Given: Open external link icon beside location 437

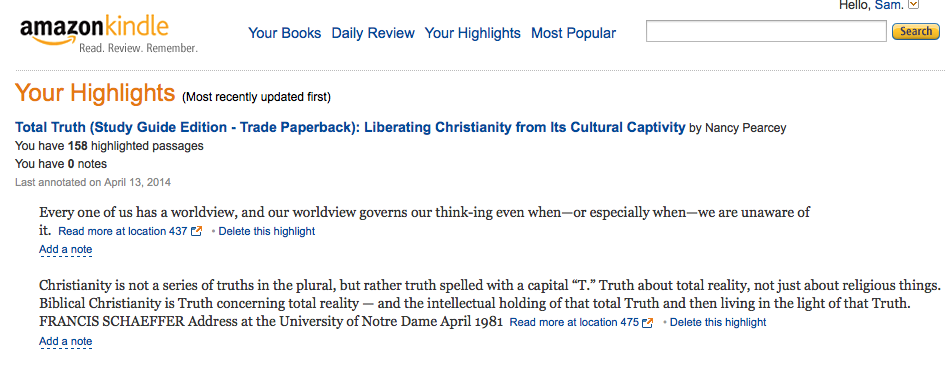Looking at the screenshot, I should 196,232.
